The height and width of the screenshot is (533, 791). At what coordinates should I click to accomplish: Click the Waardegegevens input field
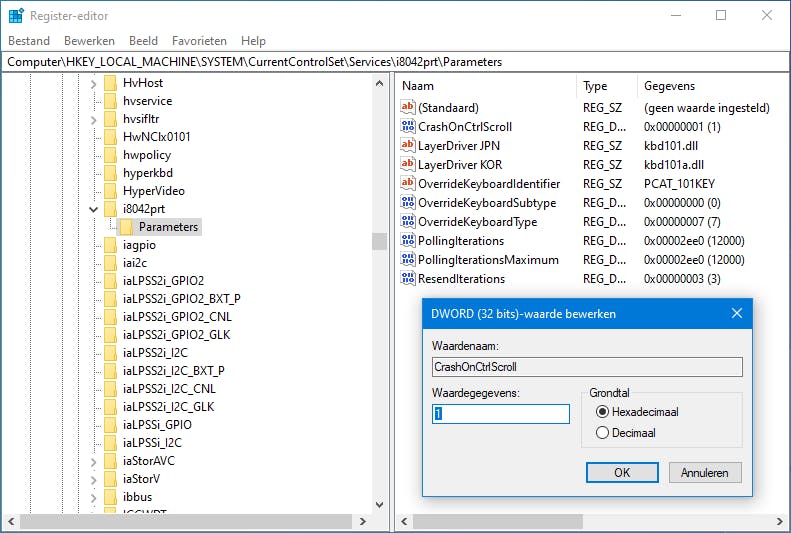point(500,413)
